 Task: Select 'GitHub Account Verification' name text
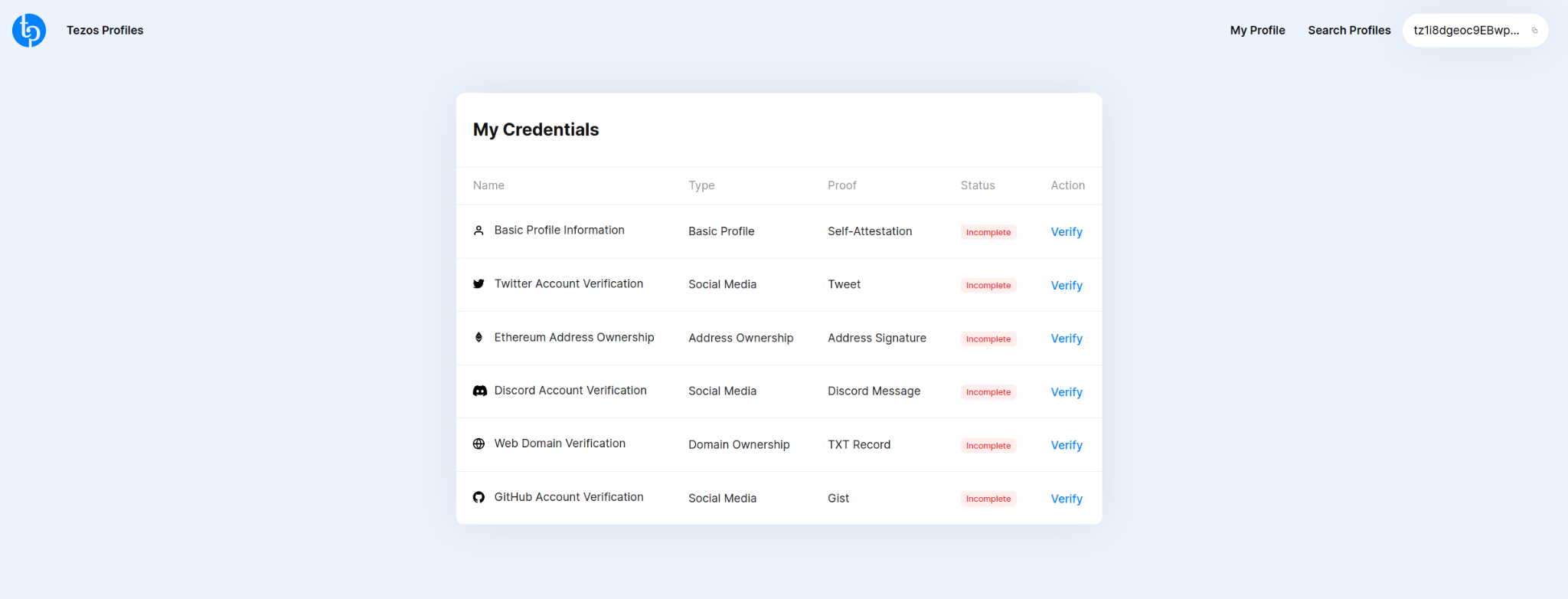(x=569, y=497)
